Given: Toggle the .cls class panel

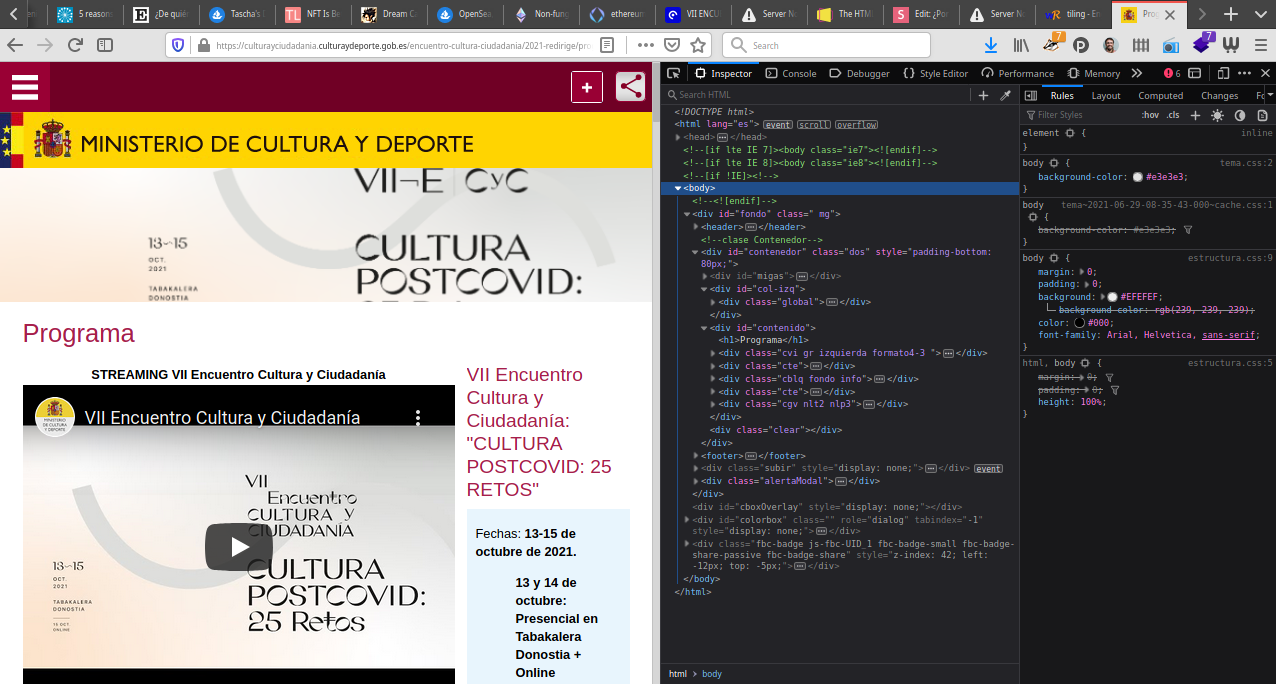Looking at the screenshot, I should 1173,115.
